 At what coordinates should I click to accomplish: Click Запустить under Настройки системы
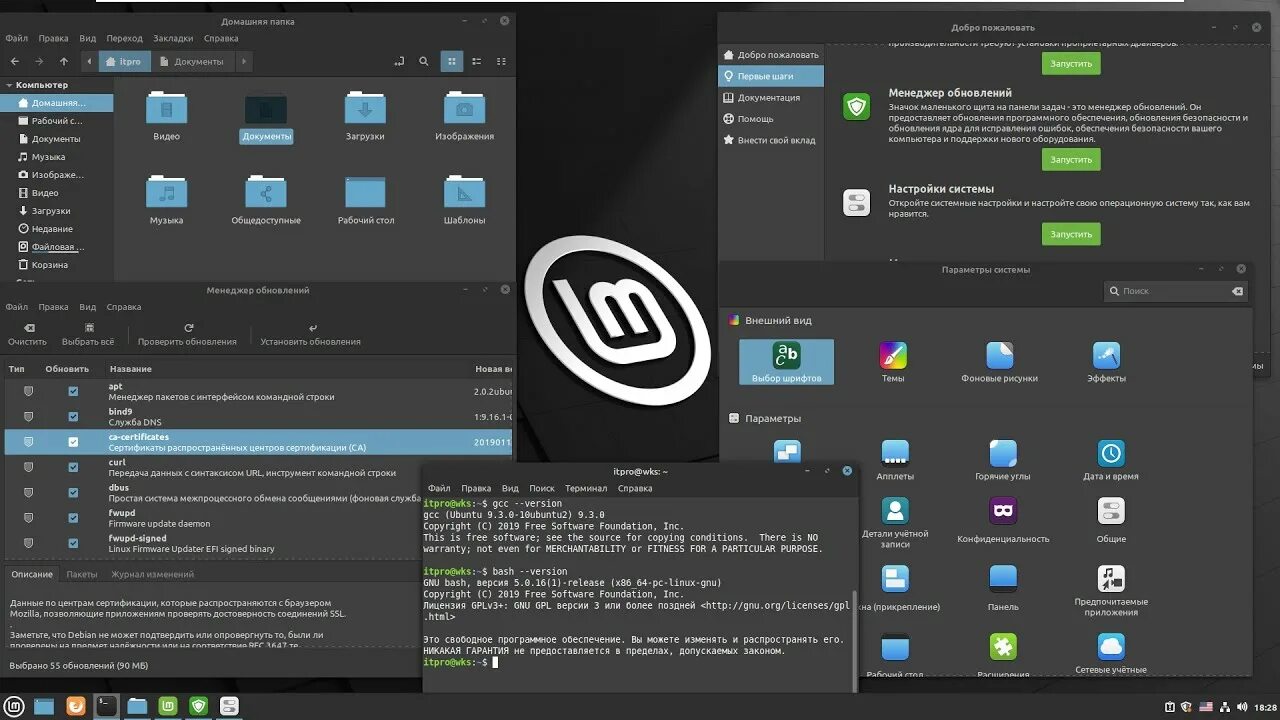[1071, 233]
